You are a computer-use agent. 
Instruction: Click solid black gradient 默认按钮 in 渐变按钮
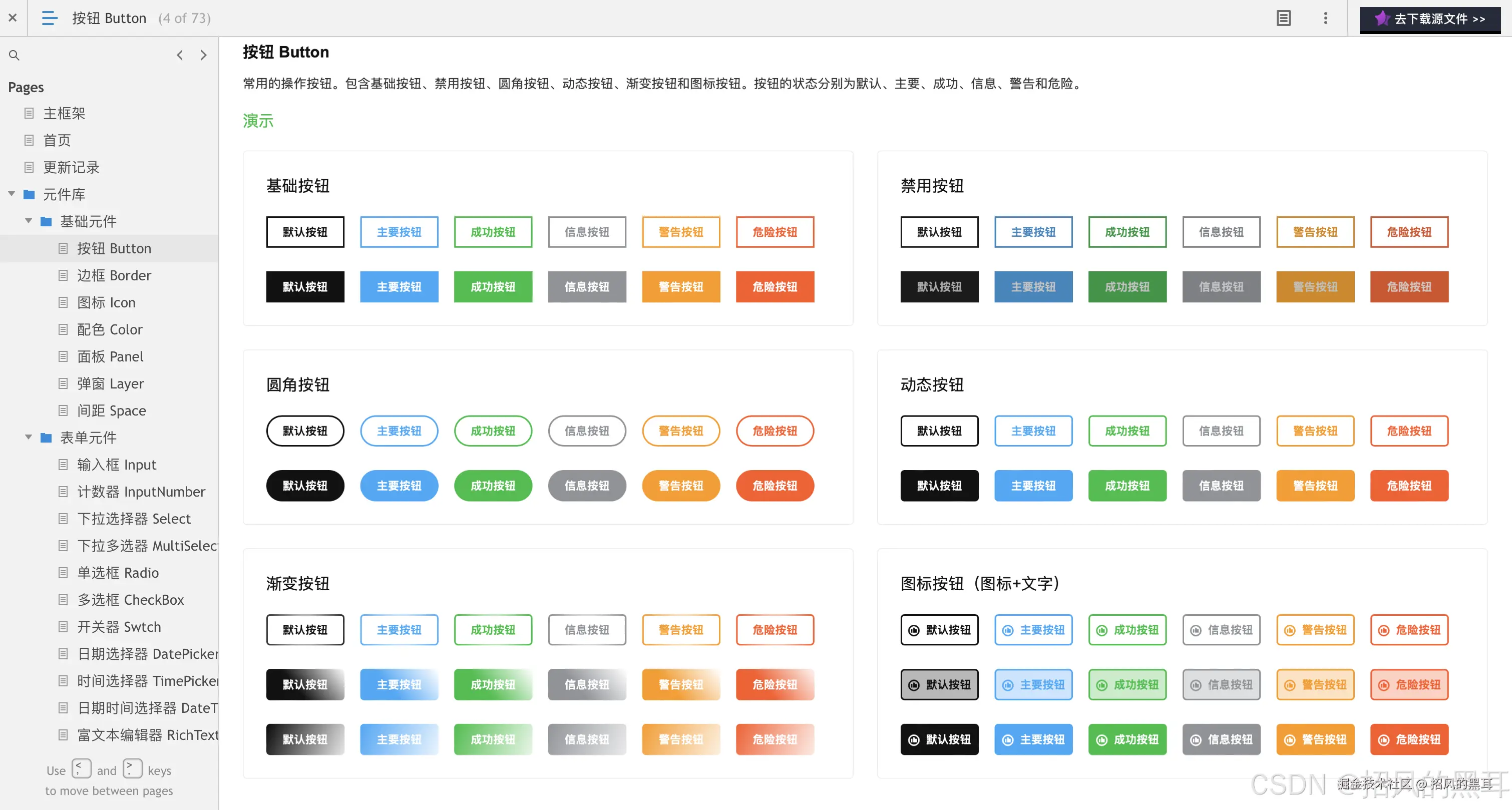[x=305, y=684]
